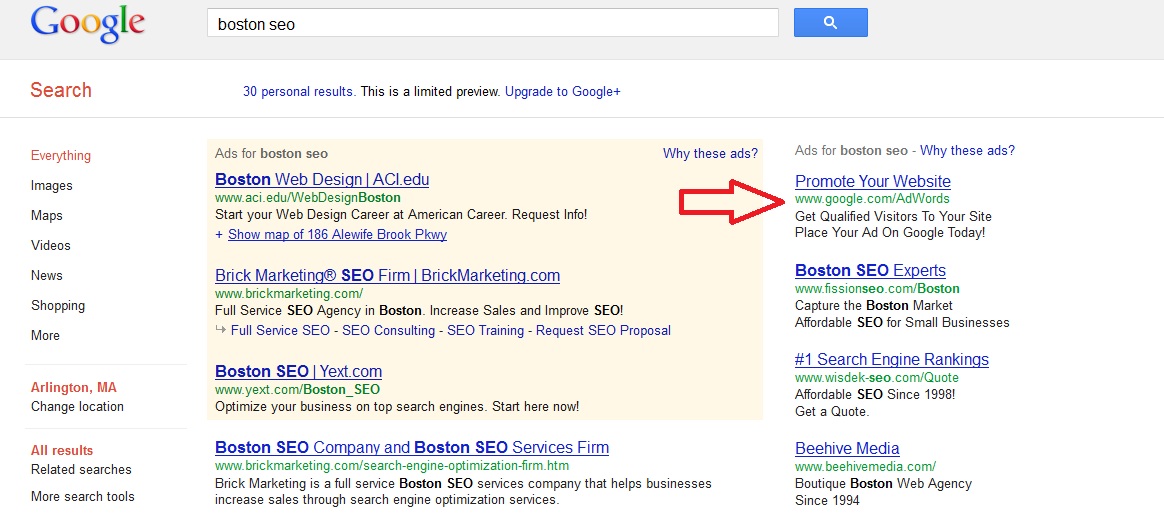Open Boston SEO Experts ad
This screenshot has height=524, width=1164.
(871, 271)
